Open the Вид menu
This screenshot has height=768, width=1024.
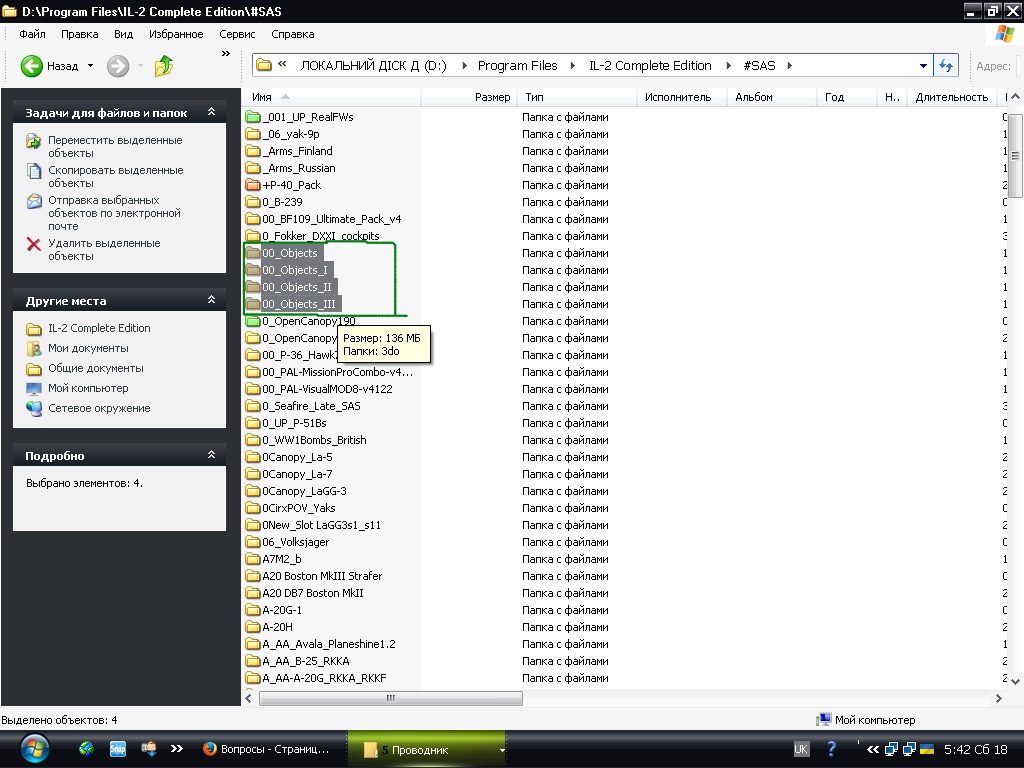(x=123, y=34)
